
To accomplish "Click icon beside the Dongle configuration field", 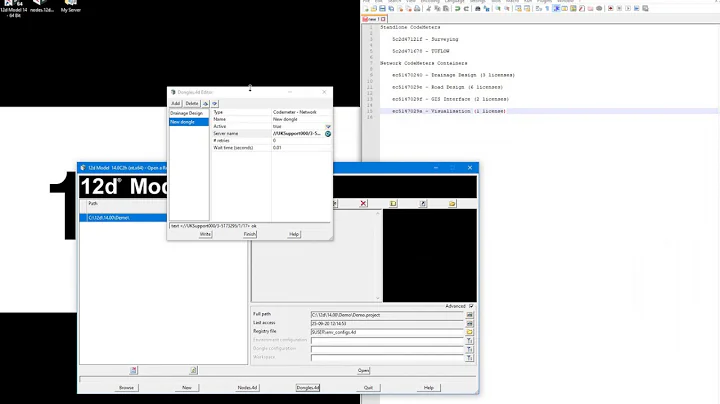I will 469,349.
